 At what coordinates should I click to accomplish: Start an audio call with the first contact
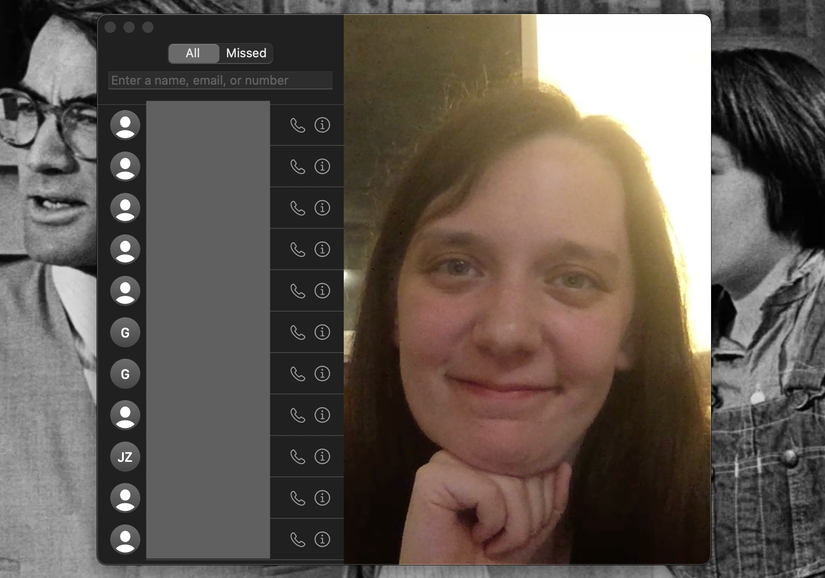tap(297, 125)
